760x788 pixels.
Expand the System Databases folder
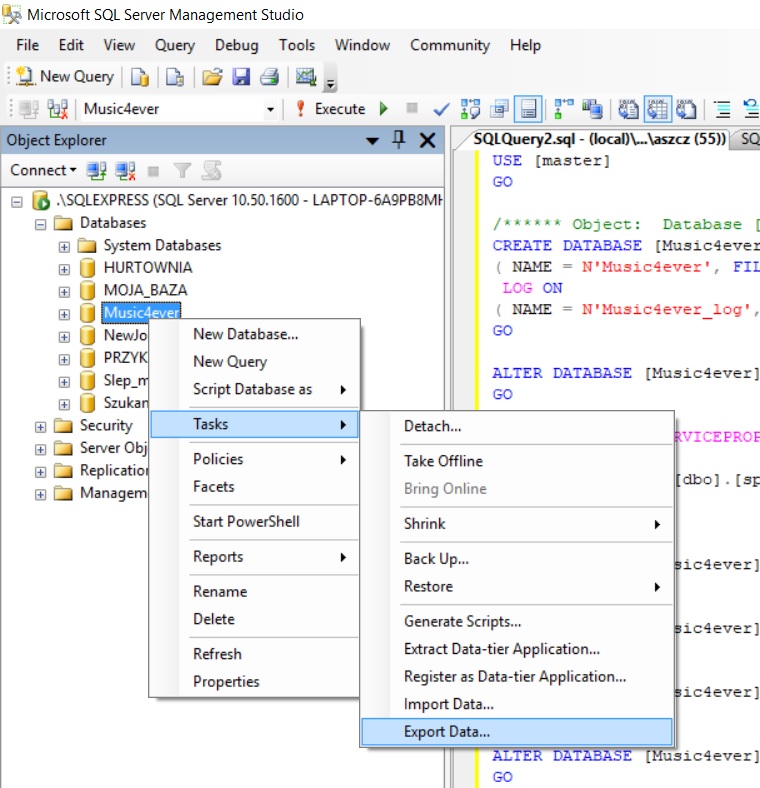pyautogui.click(x=64, y=246)
